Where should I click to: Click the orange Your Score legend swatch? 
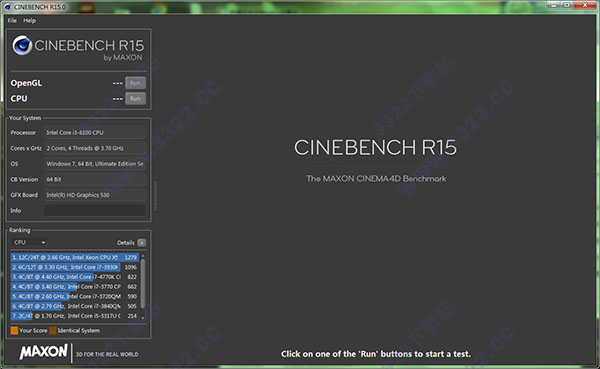click(15, 331)
